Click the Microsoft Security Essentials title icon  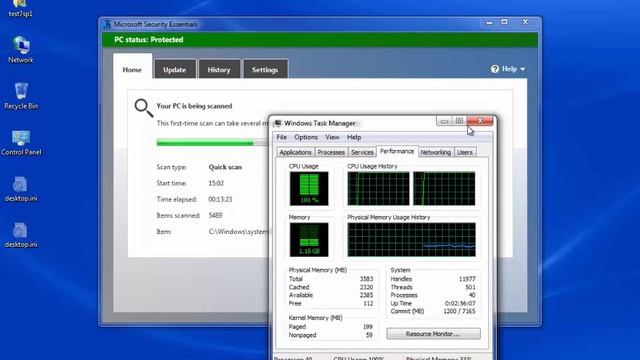click(107, 24)
